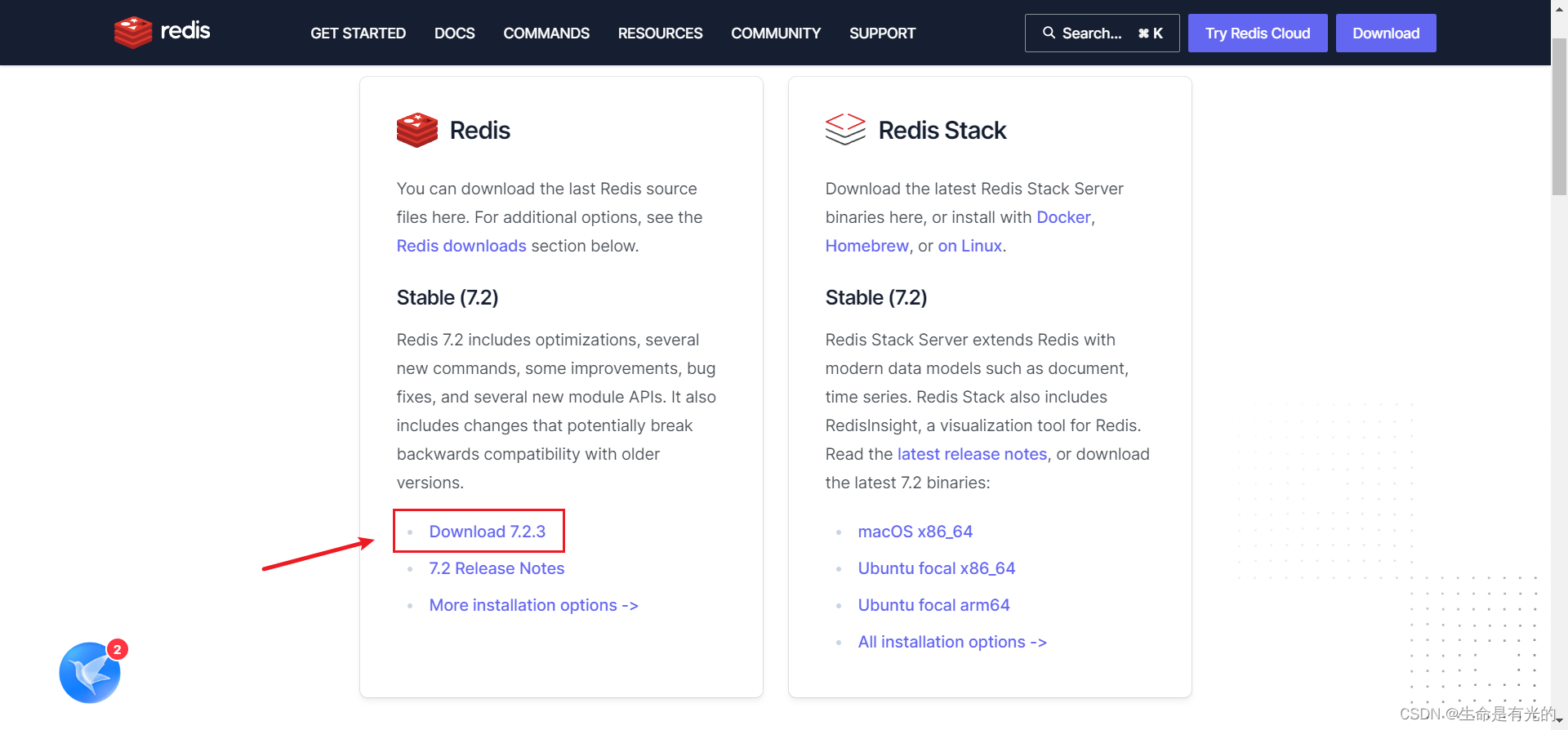Follow the Redis downloads link
The image size is (1568, 730).
pos(461,246)
